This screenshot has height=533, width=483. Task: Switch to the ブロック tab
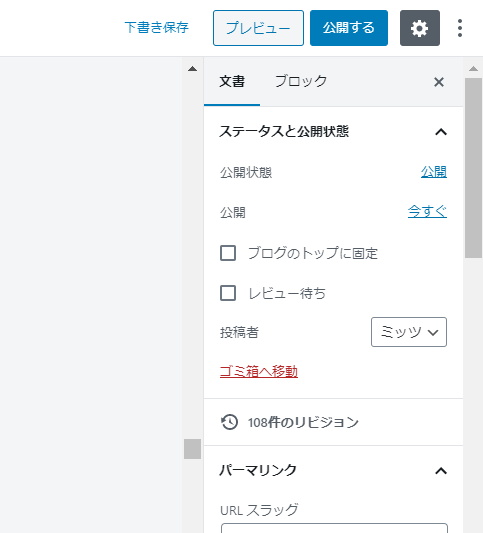pos(300,82)
